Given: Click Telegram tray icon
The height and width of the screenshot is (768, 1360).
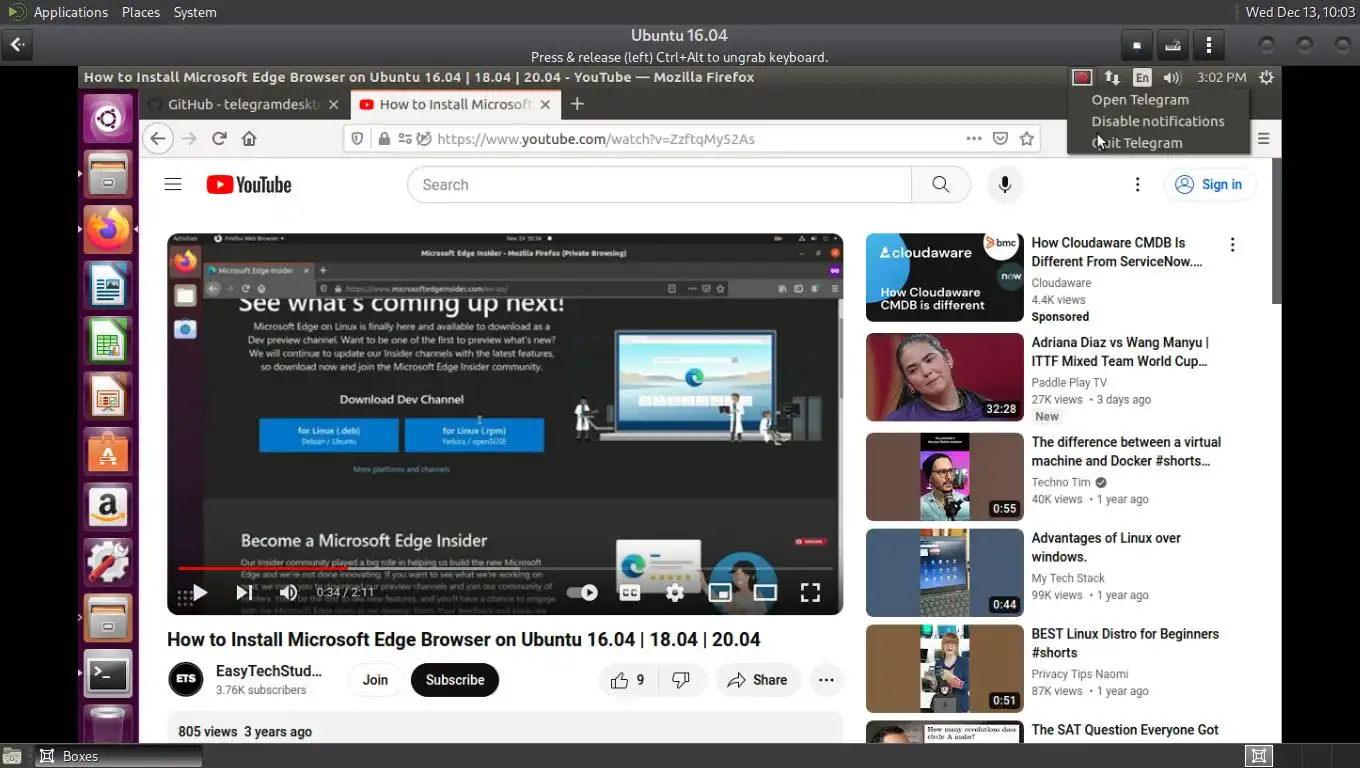Looking at the screenshot, I should pyautogui.click(x=1082, y=77).
